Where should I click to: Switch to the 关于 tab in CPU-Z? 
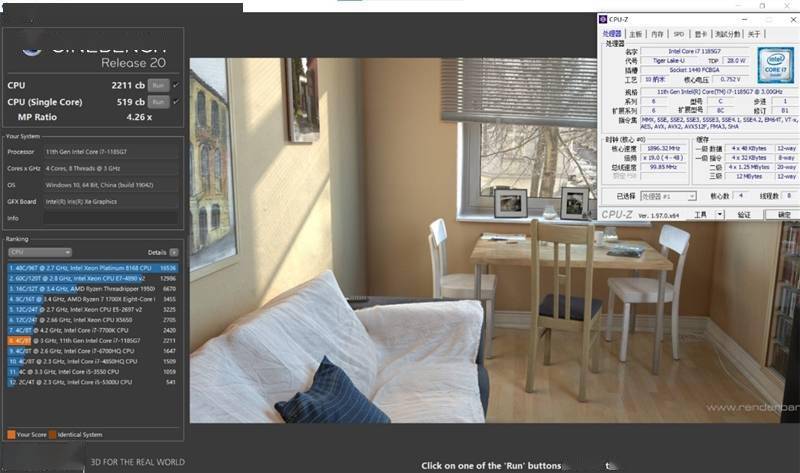point(754,34)
